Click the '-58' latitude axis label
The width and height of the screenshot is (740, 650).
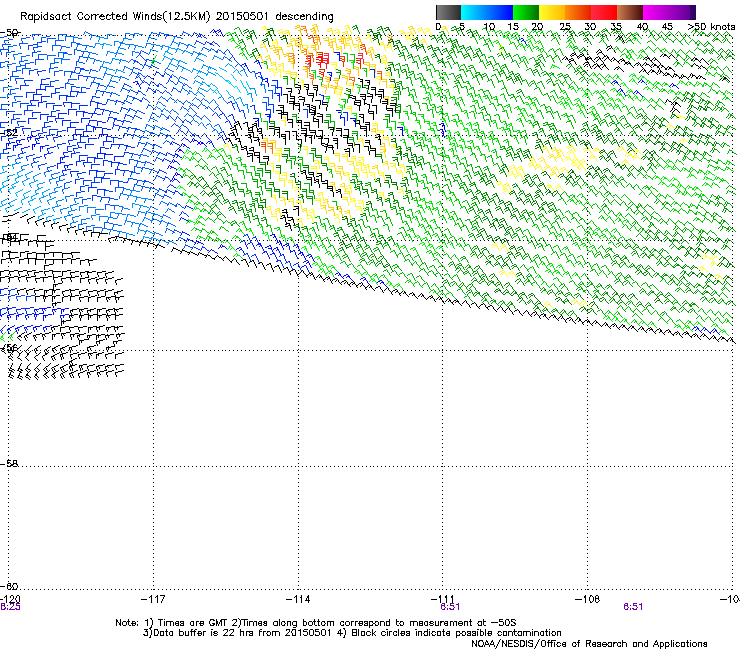9,464
